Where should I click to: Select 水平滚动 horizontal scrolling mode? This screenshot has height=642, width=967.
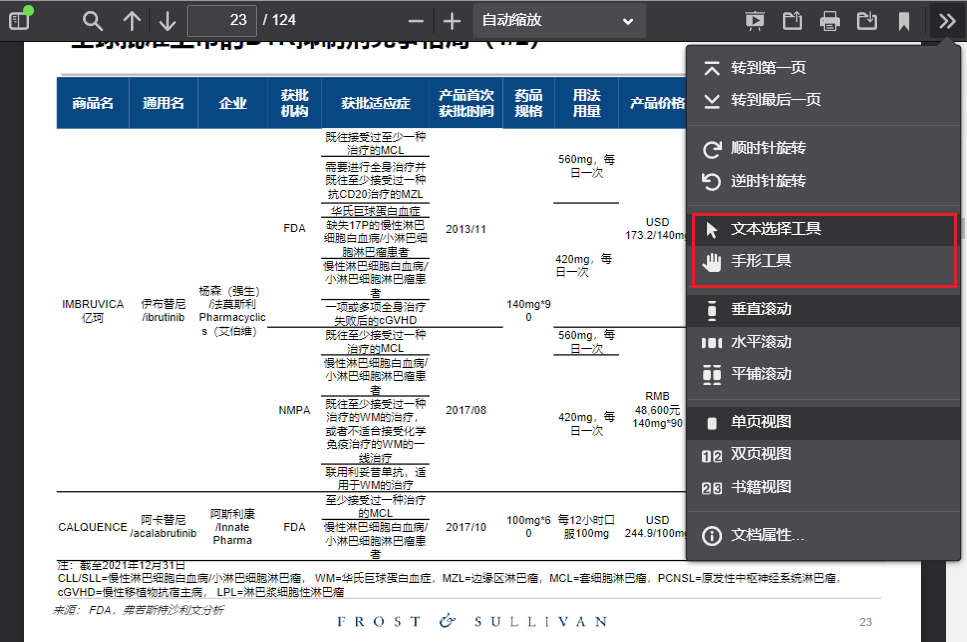pyautogui.click(x=823, y=342)
